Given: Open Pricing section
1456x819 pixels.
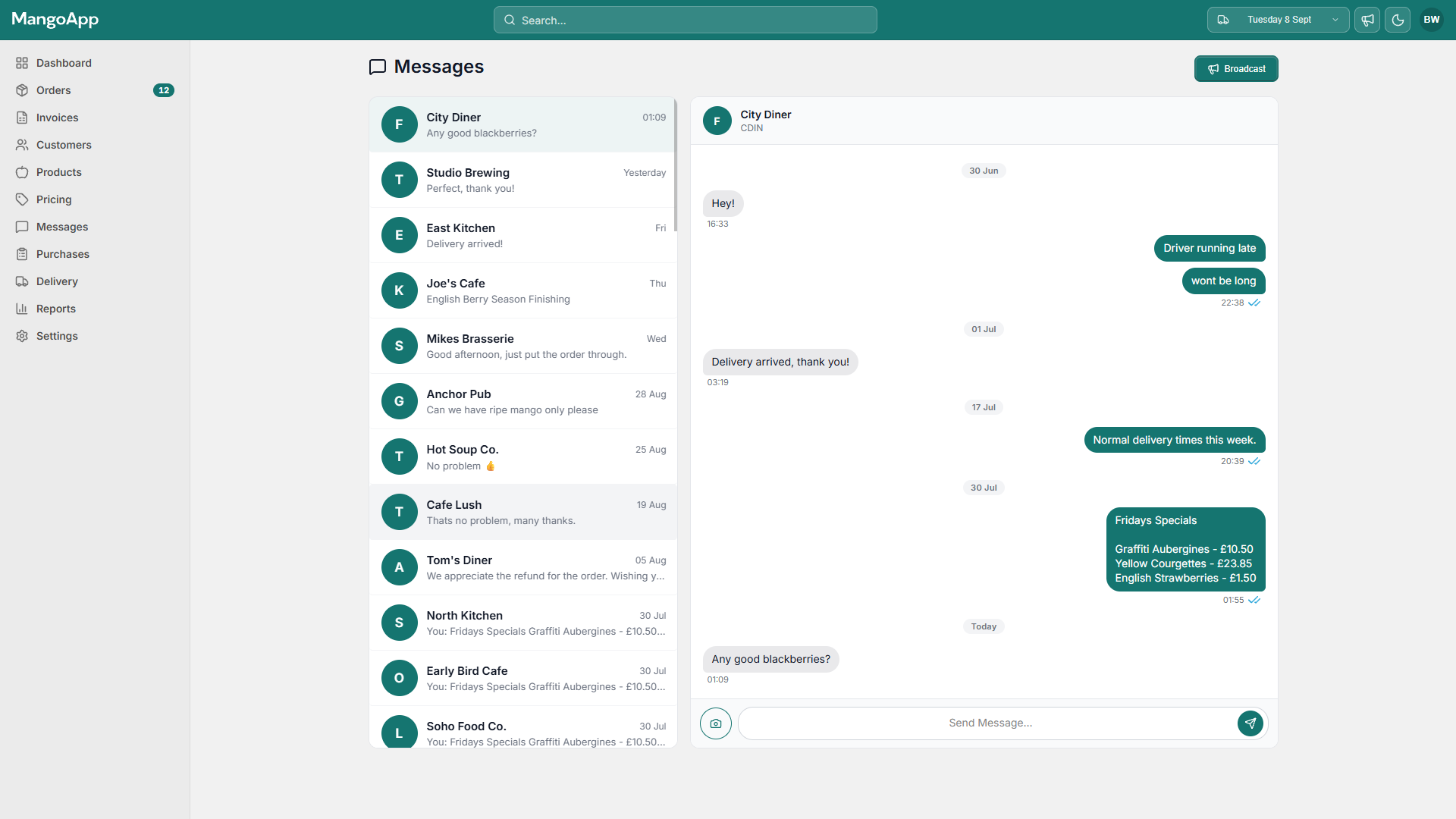Looking at the screenshot, I should pyautogui.click(x=95, y=199).
